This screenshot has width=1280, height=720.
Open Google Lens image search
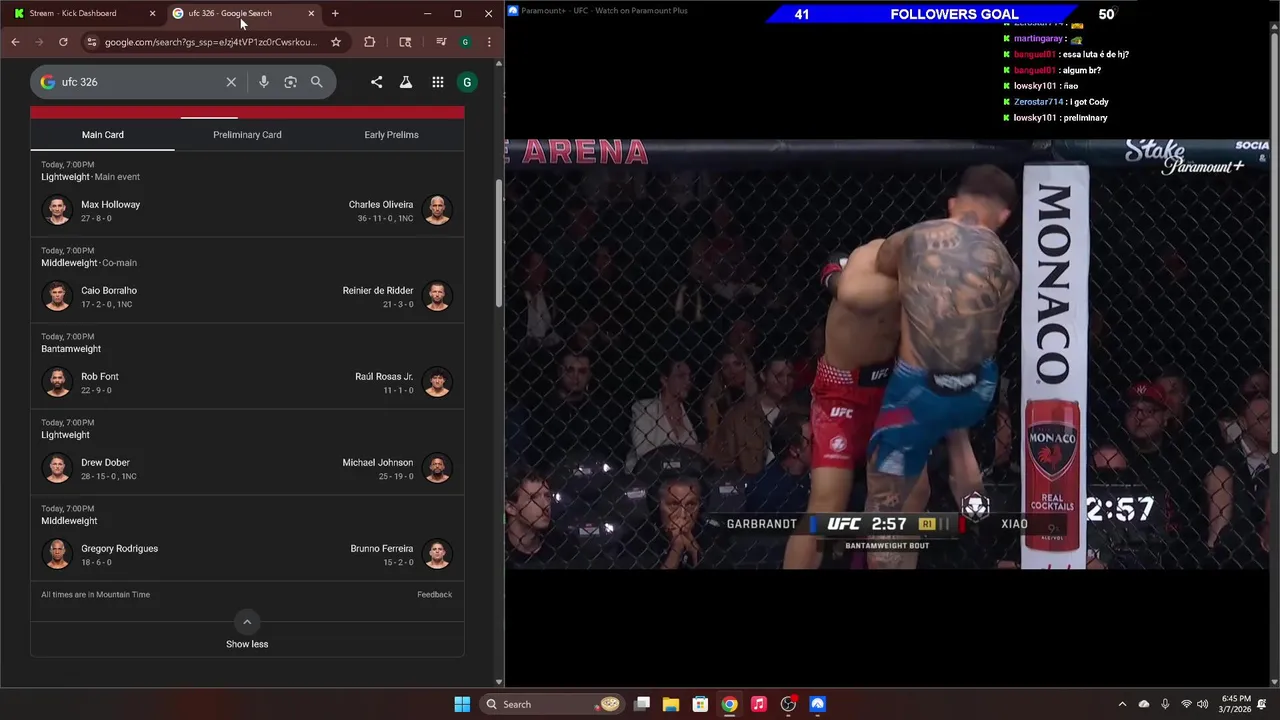290,82
